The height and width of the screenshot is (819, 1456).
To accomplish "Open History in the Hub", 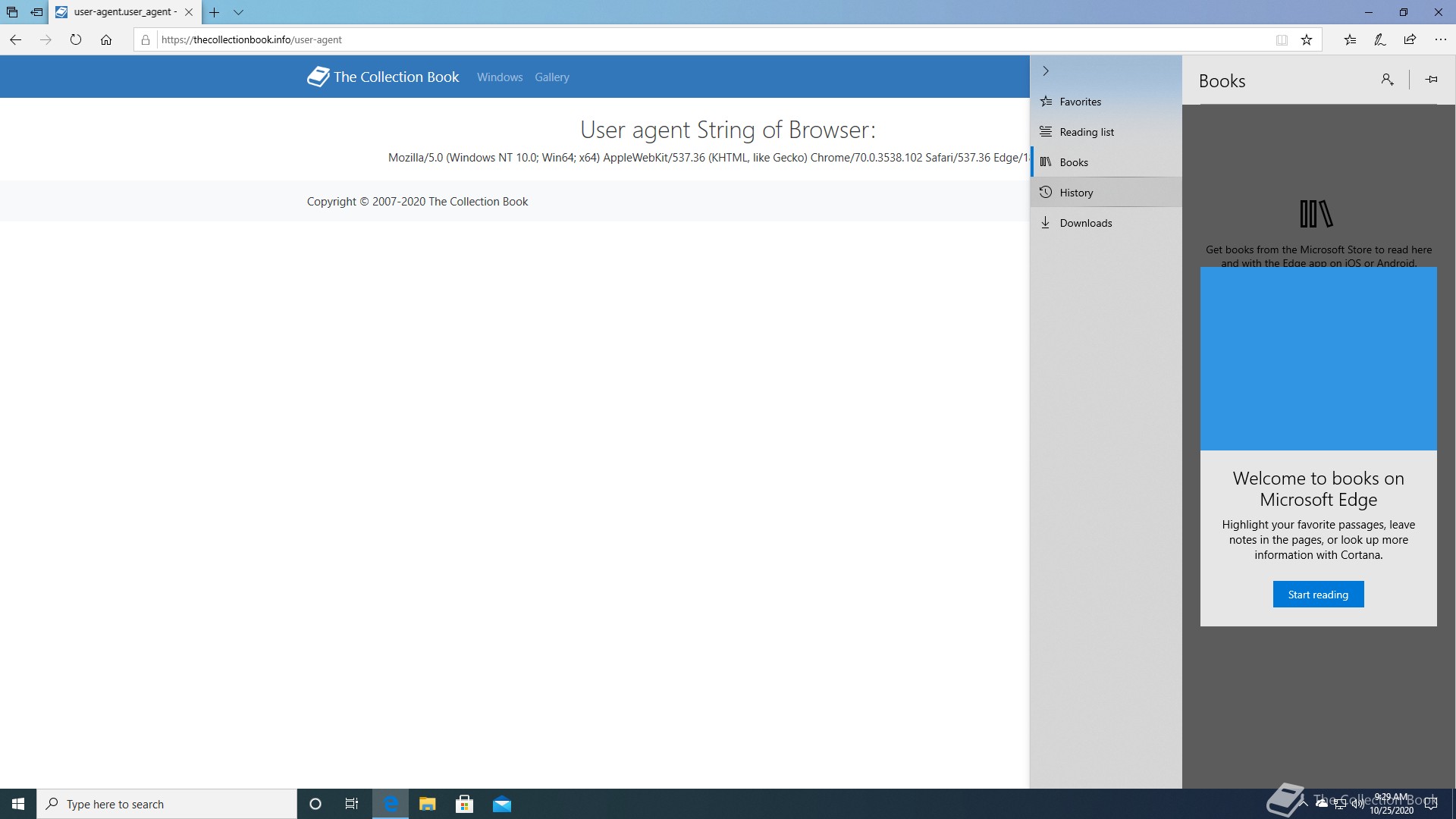I will tap(1106, 193).
